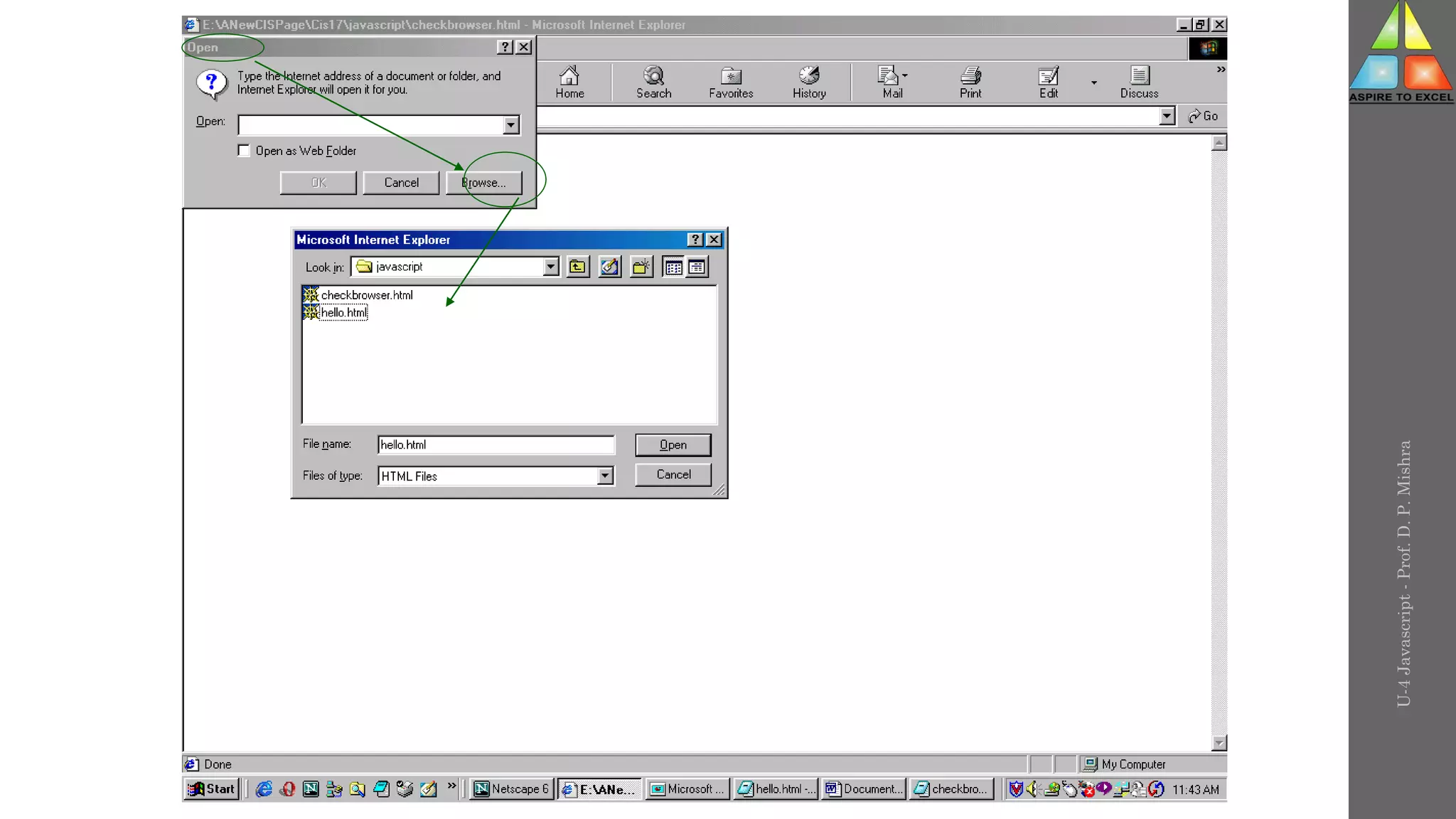Enable Open as Web Folder checkbox

244,151
